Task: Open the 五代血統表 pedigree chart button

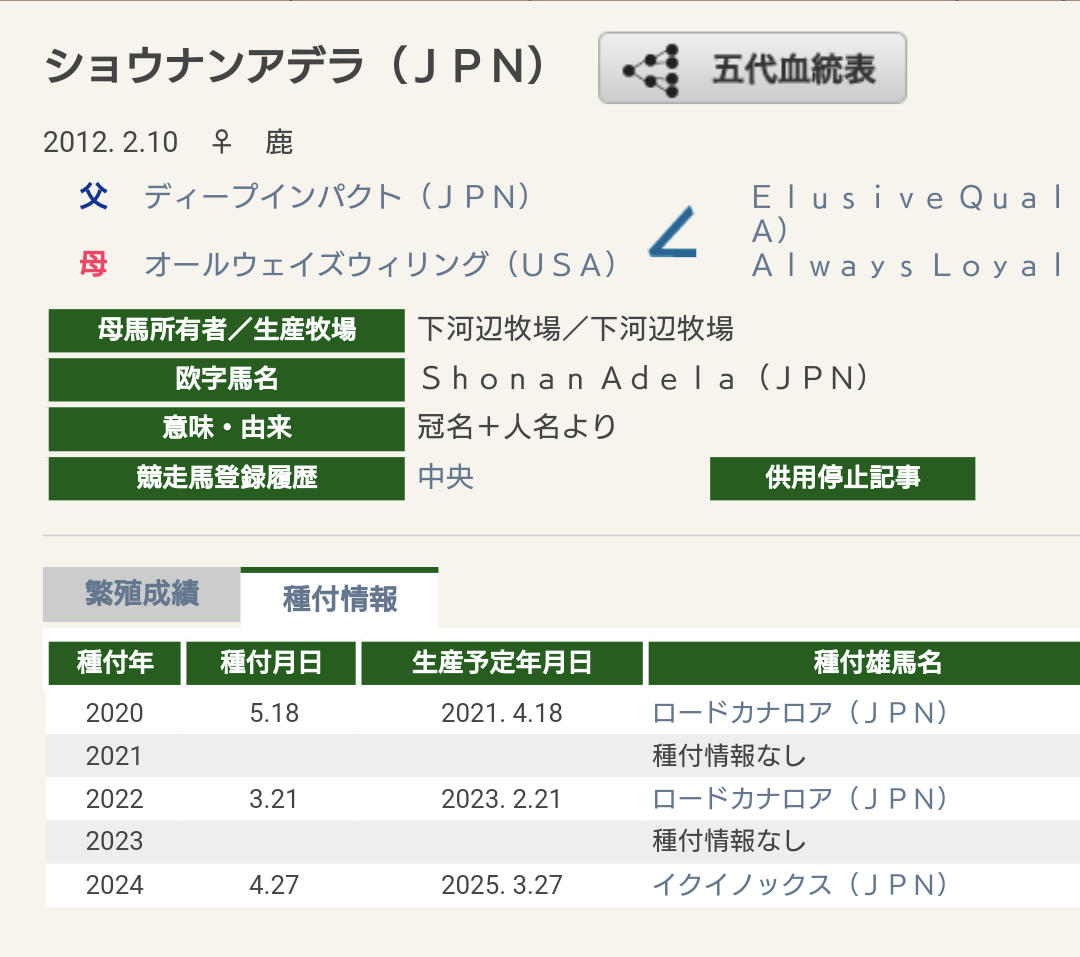Action: [x=752, y=68]
